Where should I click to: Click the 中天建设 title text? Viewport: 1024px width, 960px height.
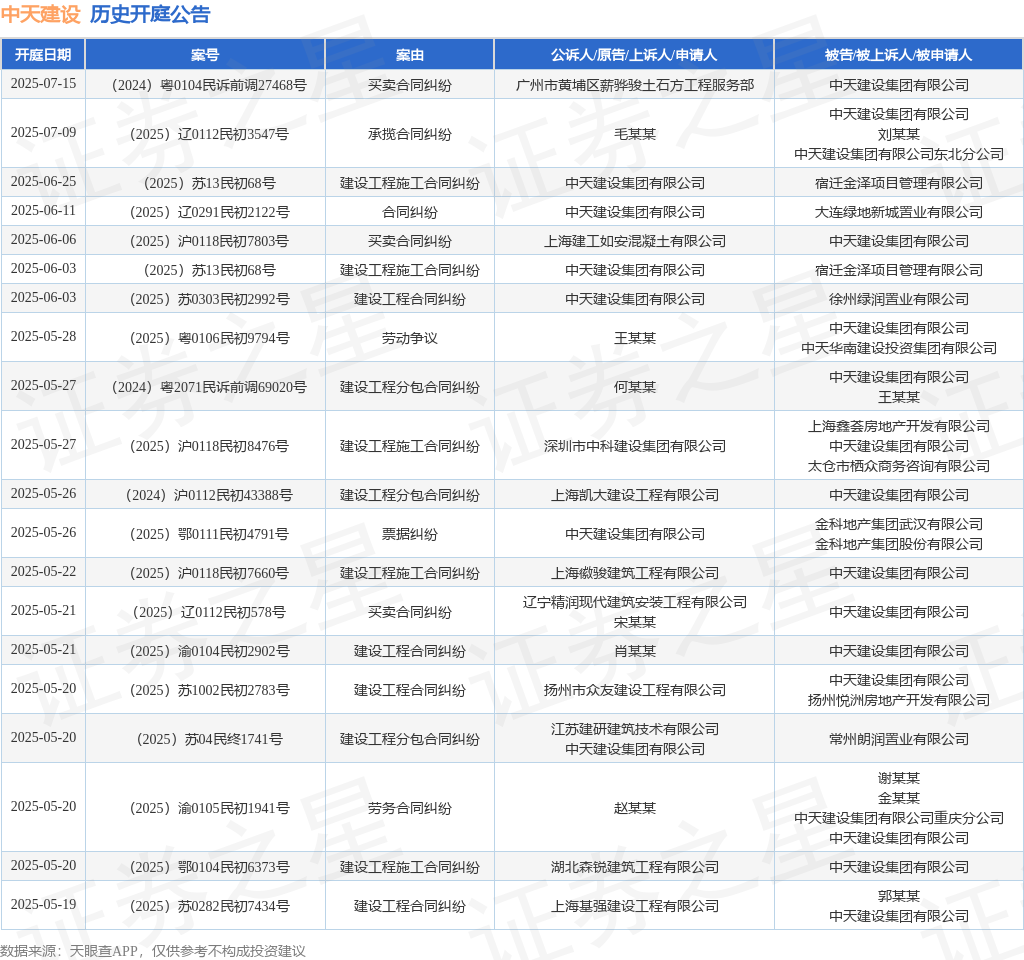point(40,14)
